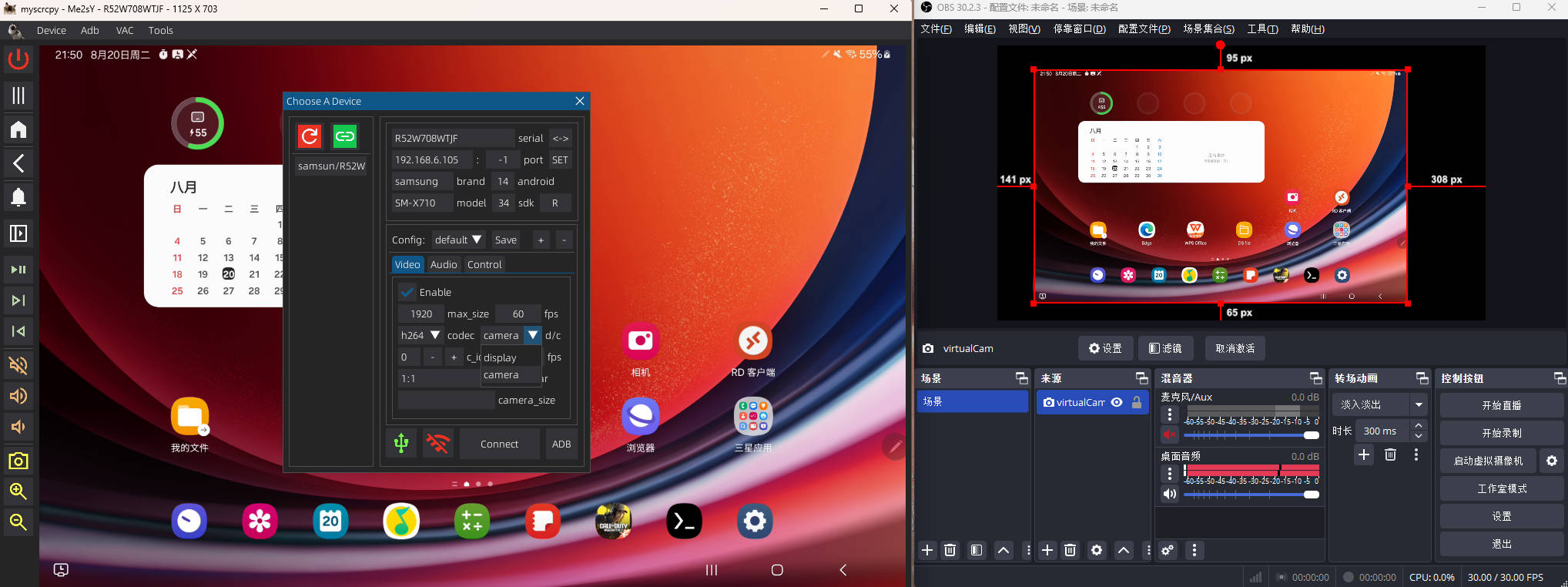Toggle virtualCam source lock icon
Screen dimensions: 1568x587
(1137, 402)
